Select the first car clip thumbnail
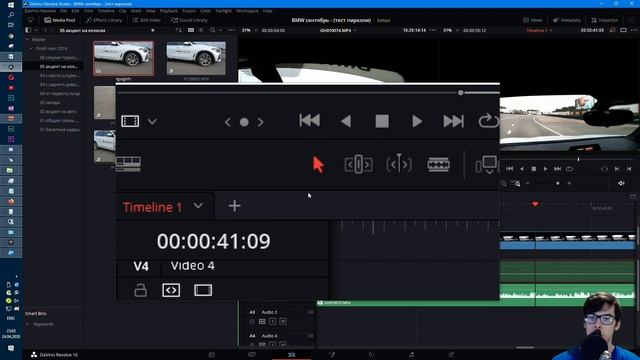Screen dimensions: 640x360 (124, 58)
